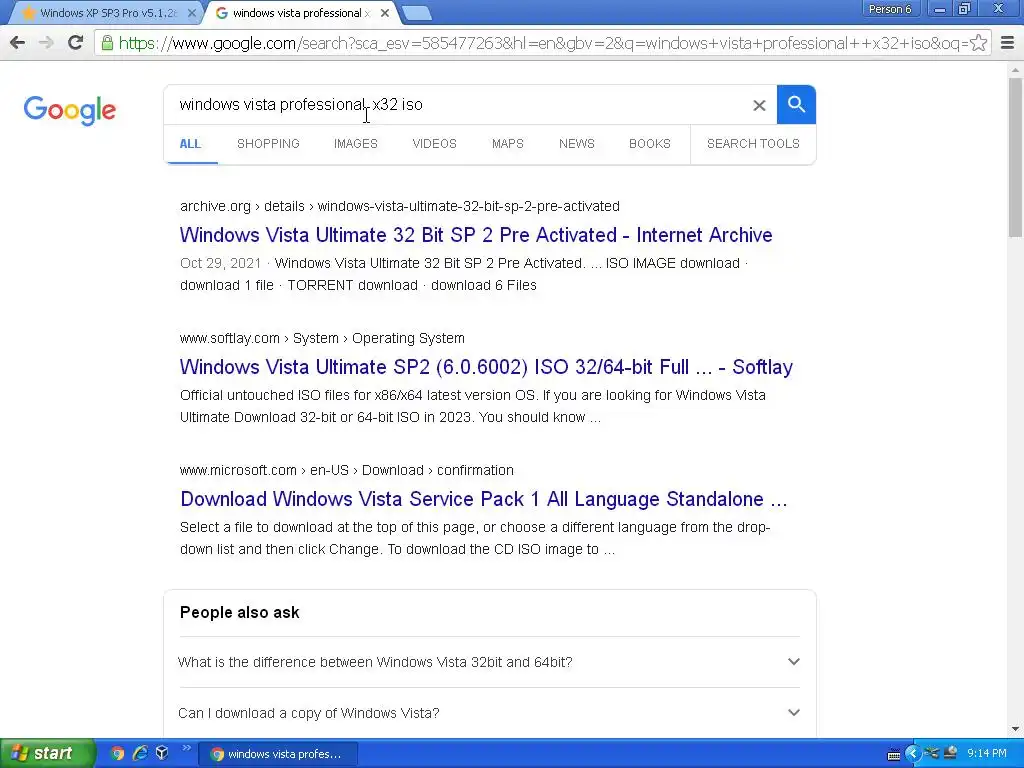The width and height of the screenshot is (1024, 768).
Task: Switch to the NEWS results tab
Action: point(577,144)
